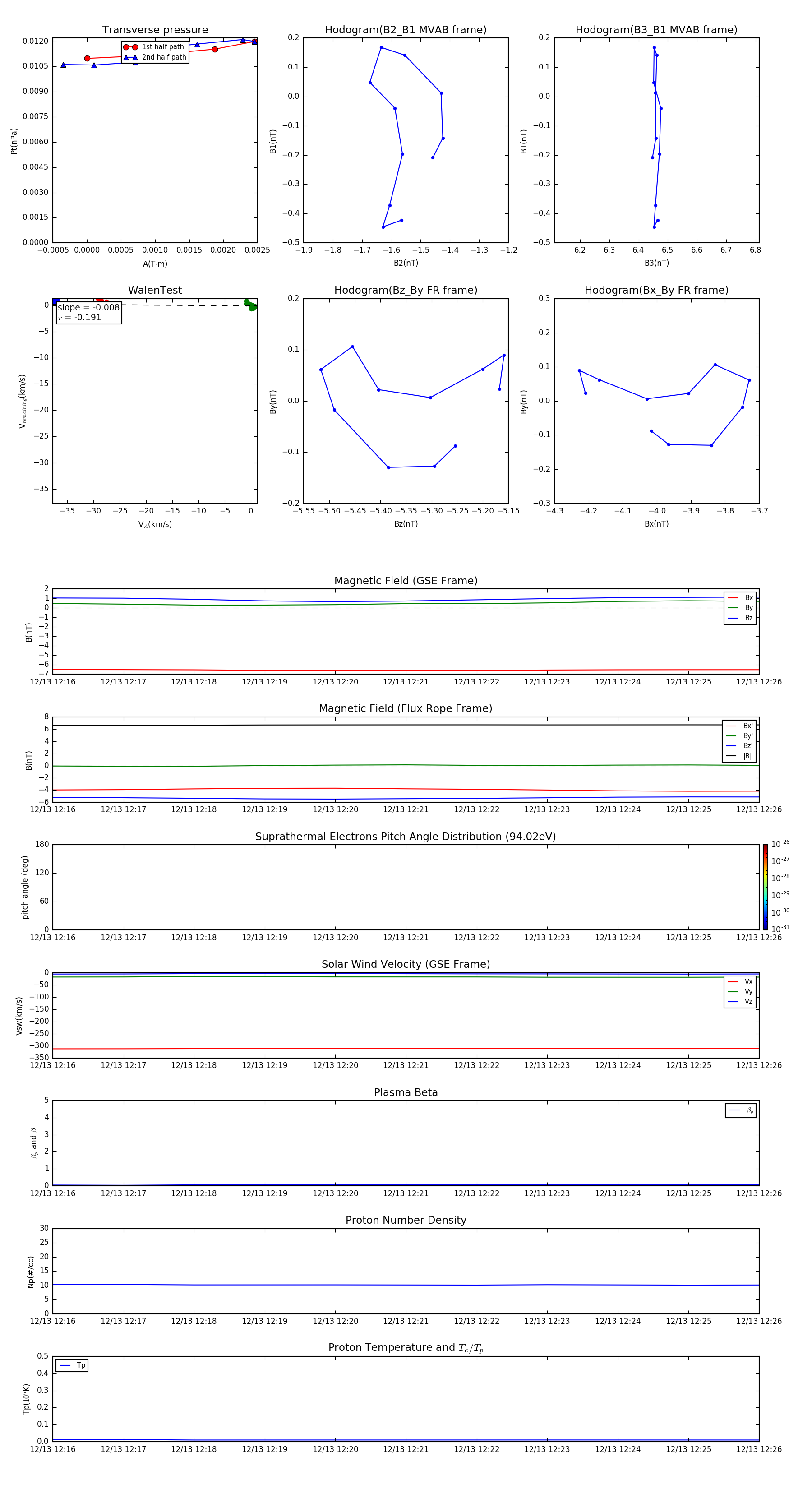Click the pitch angle color bar

pyautogui.click(x=765, y=887)
